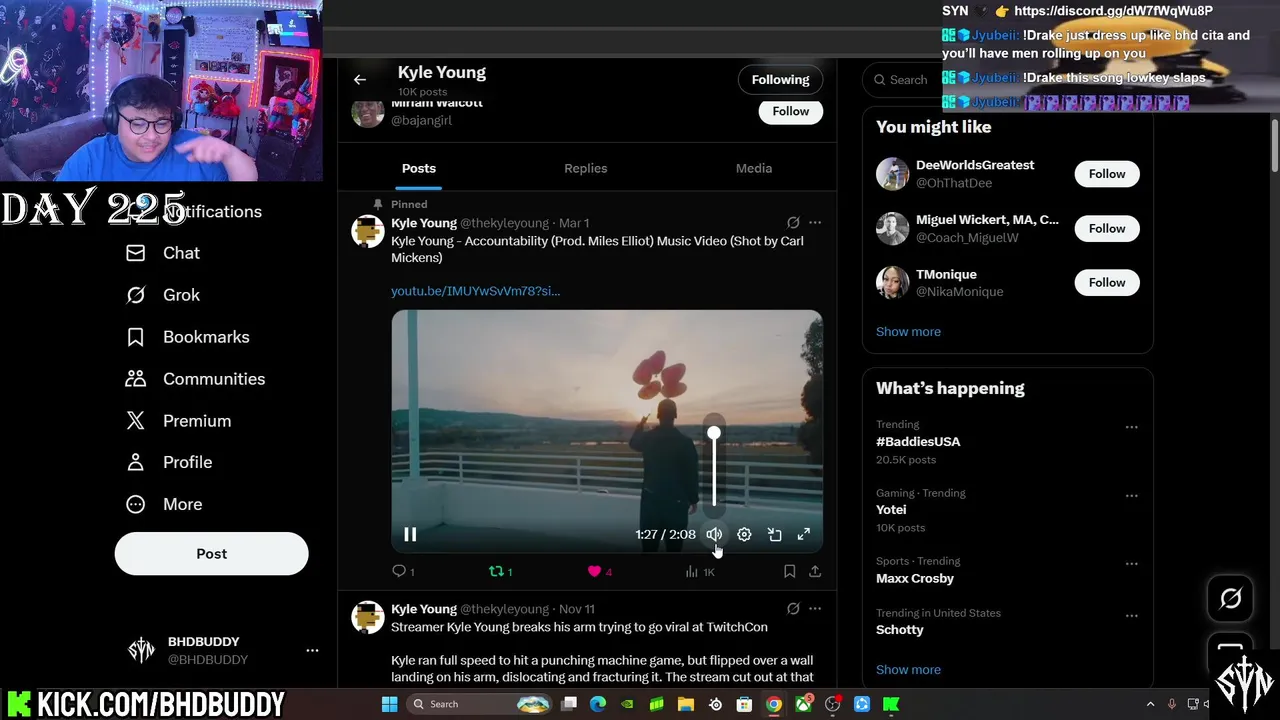Open the youtu.be link in pinned post

[x=475, y=291]
